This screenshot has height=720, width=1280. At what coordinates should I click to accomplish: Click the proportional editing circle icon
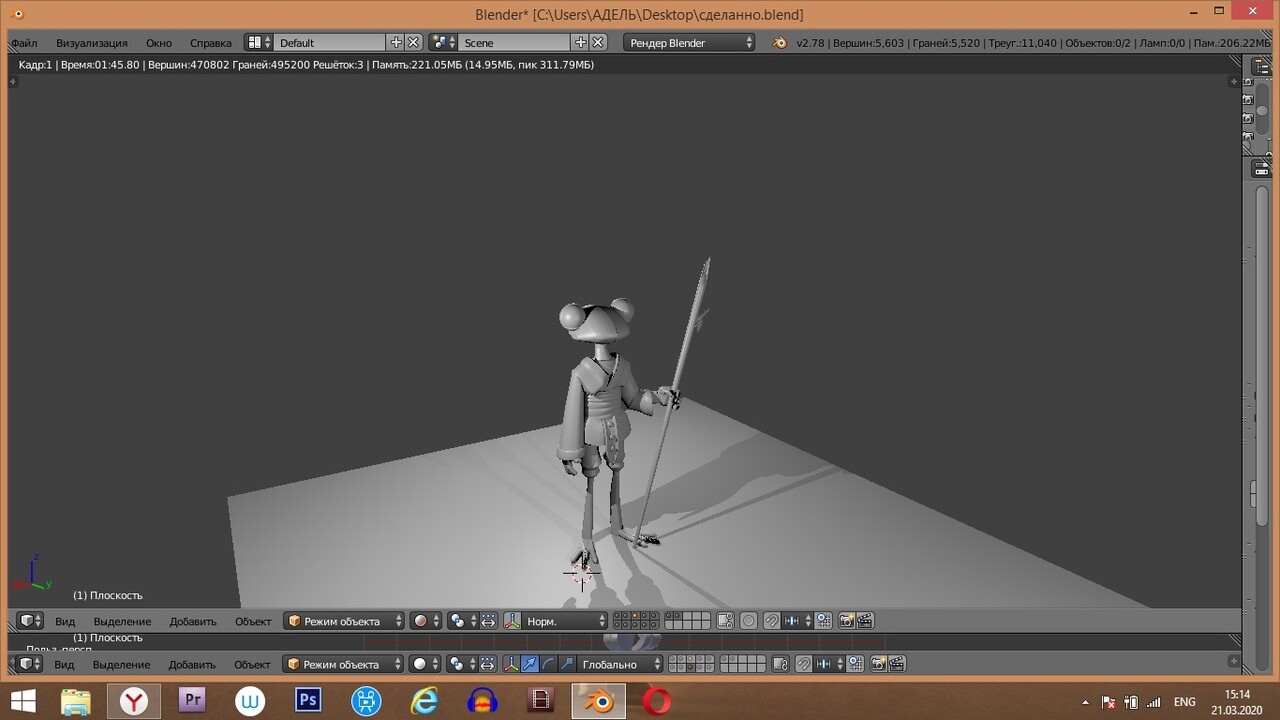coord(748,621)
